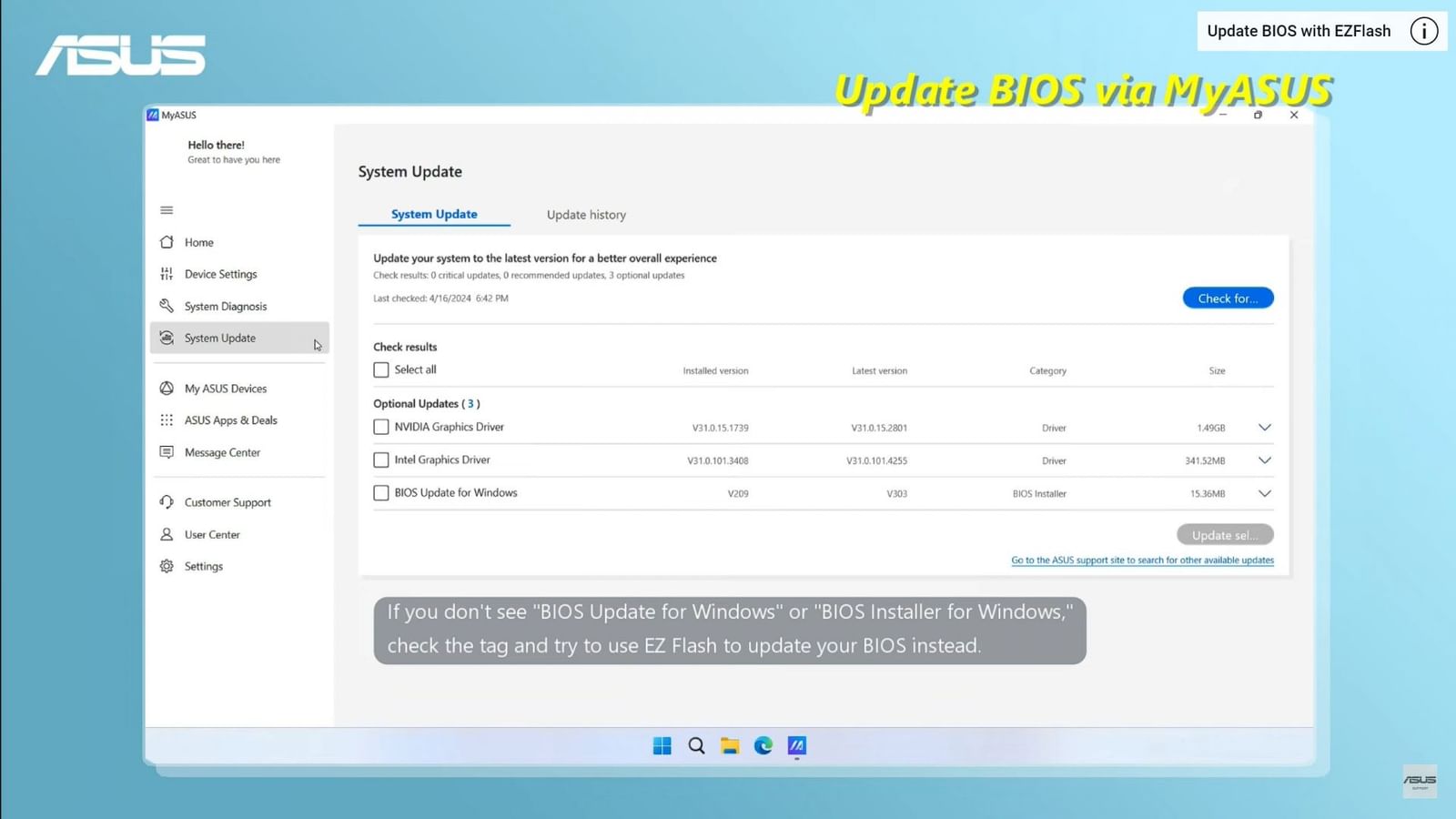Open Customer Support
Viewport: 1456px width, 819px height.
[x=227, y=501]
